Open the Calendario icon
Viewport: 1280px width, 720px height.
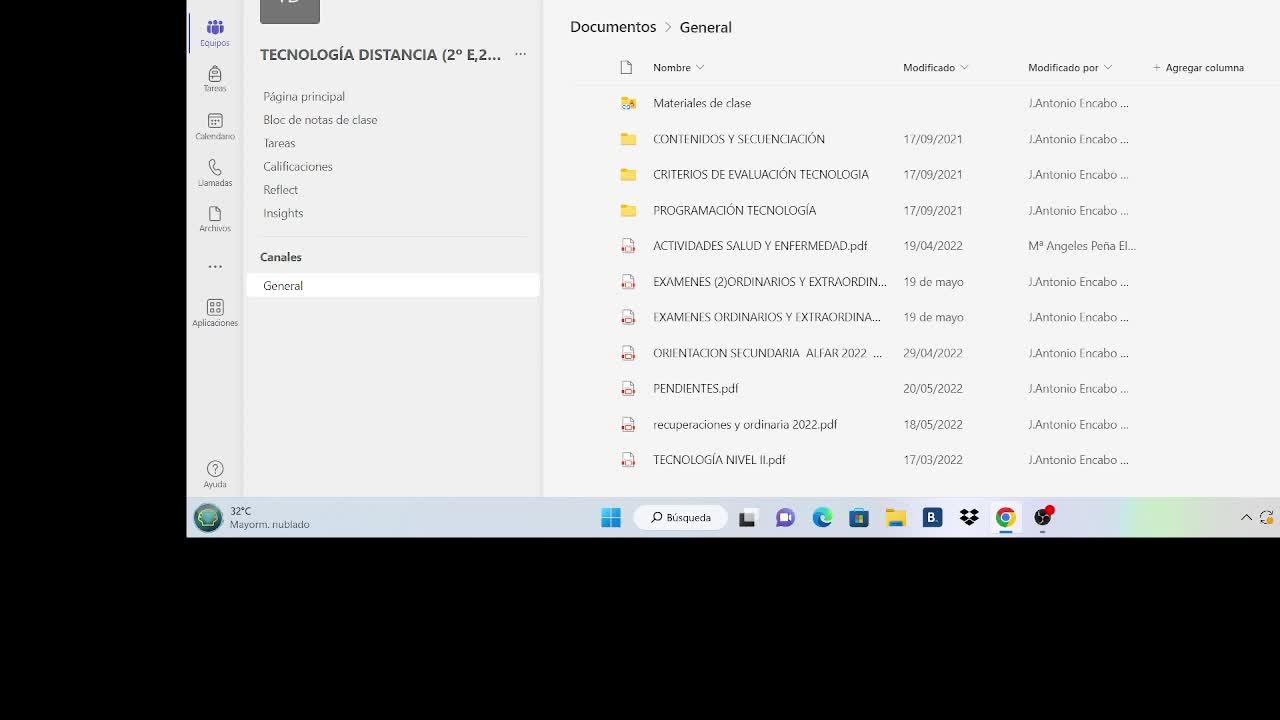click(x=215, y=126)
